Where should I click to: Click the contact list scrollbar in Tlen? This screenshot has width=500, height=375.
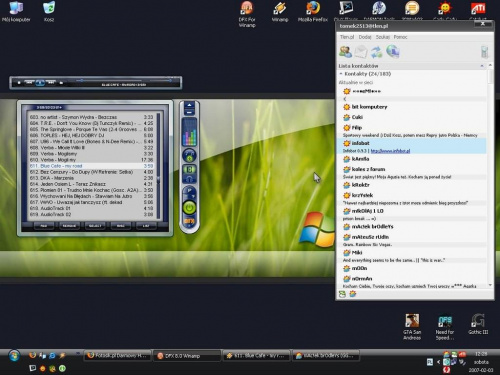[490, 174]
